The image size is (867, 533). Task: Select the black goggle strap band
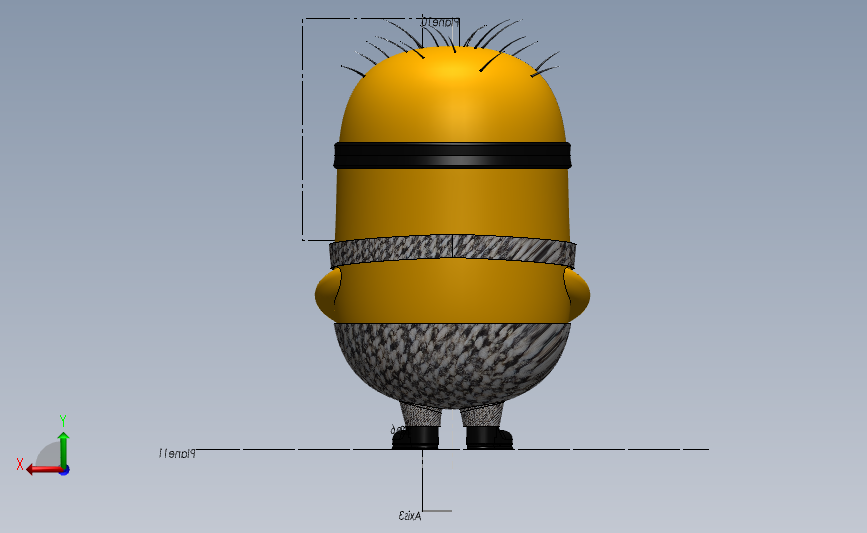[x=452, y=155]
